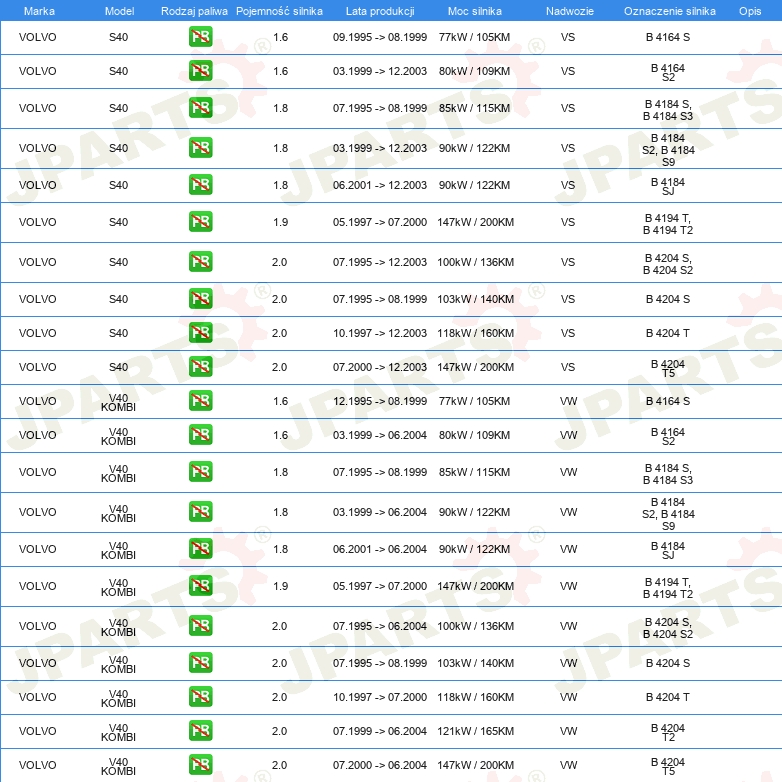Click the petrol icon for S40 77kW/105KM row
The height and width of the screenshot is (782, 782).
pos(200,37)
